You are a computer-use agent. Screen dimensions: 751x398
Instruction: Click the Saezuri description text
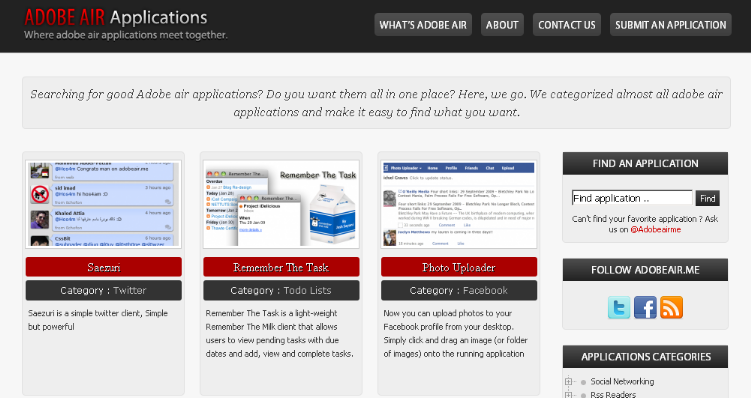click(98, 320)
